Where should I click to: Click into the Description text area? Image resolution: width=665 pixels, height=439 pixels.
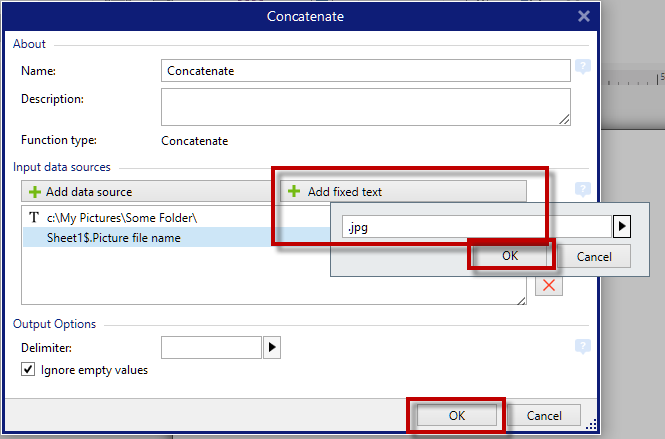(365, 106)
